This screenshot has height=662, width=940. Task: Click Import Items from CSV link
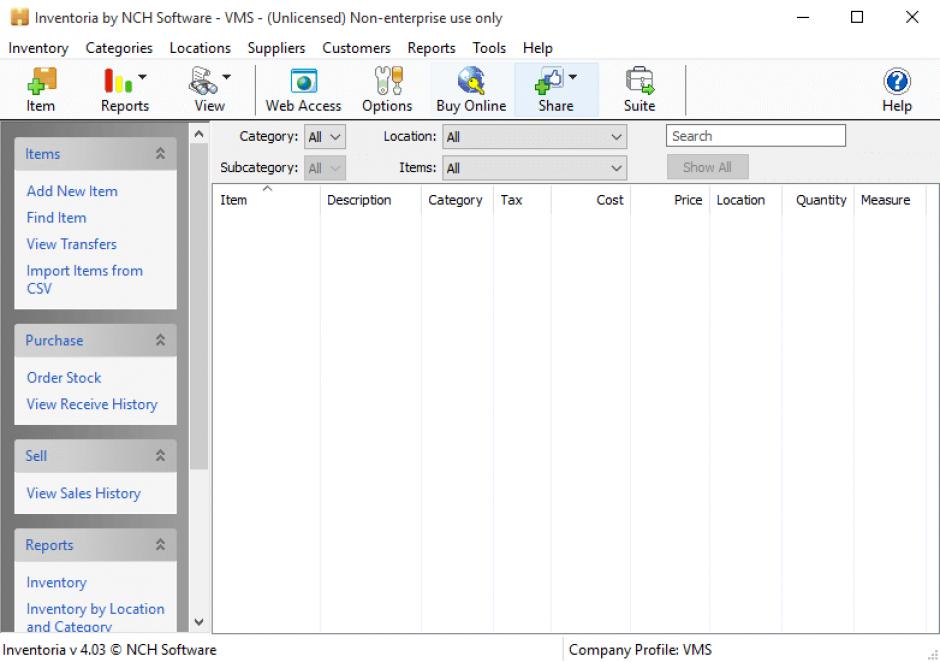coord(85,279)
